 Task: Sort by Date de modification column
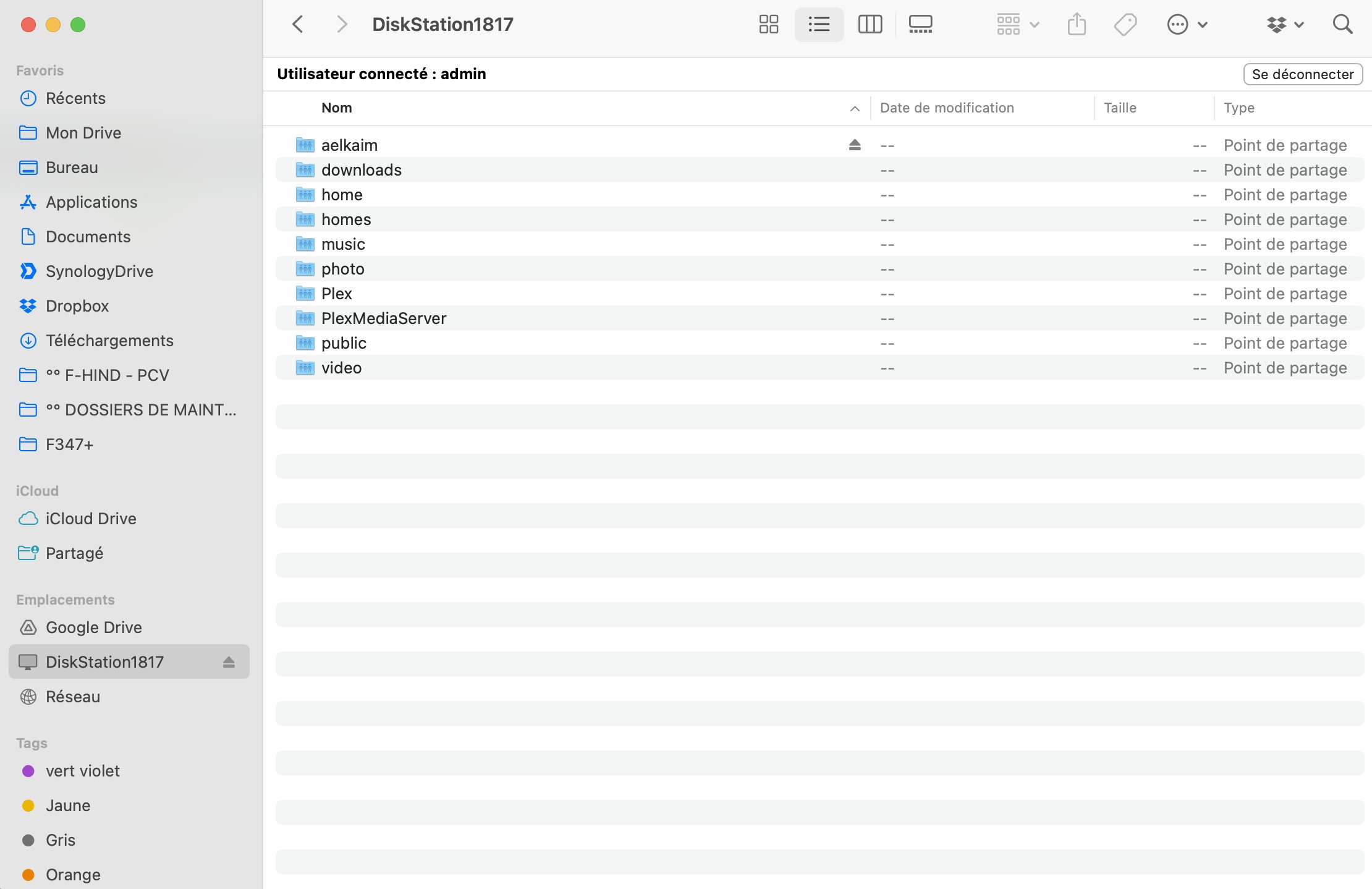947,108
